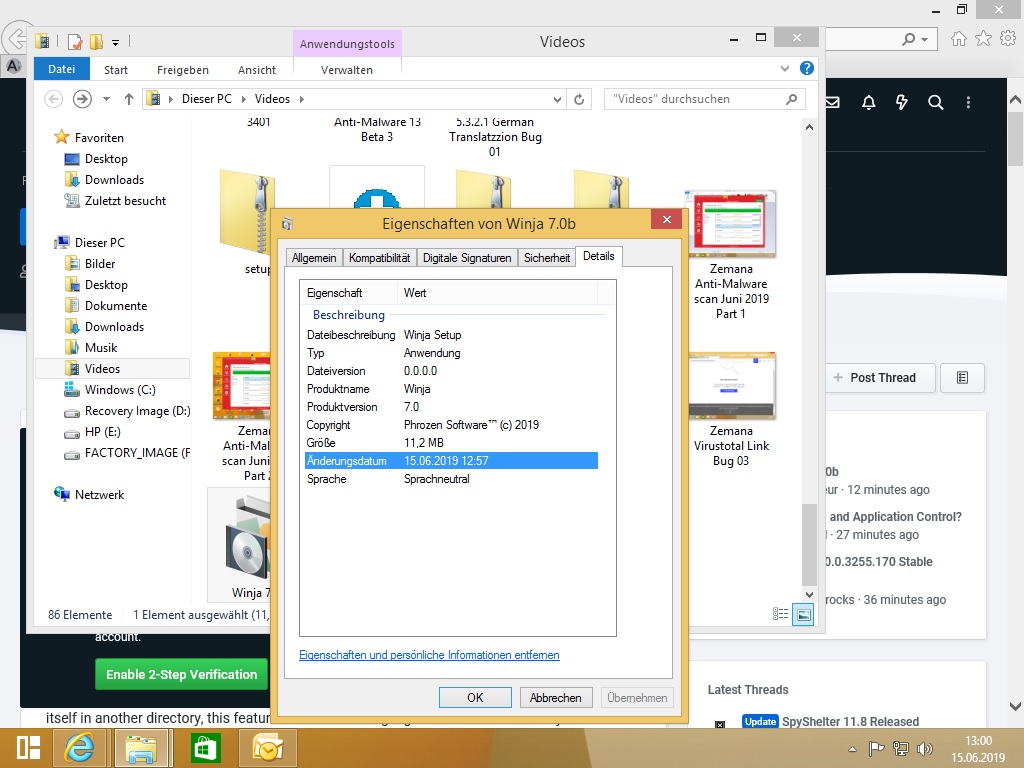The height and width of the screenshot is (768, 1024).
Task: Open the forum search magnifier icon
Action: click(935, 102)
